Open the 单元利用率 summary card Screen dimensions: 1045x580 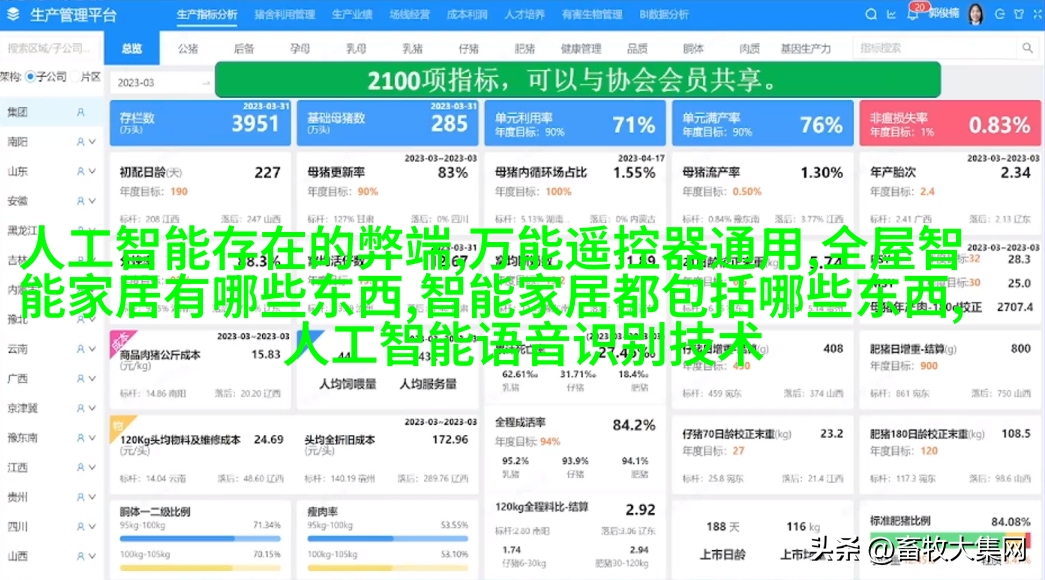pos(575,123)
